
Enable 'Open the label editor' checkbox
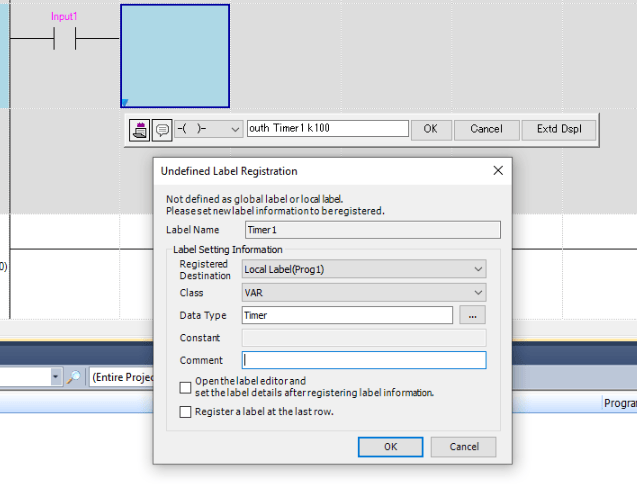[x=185, y=387]
